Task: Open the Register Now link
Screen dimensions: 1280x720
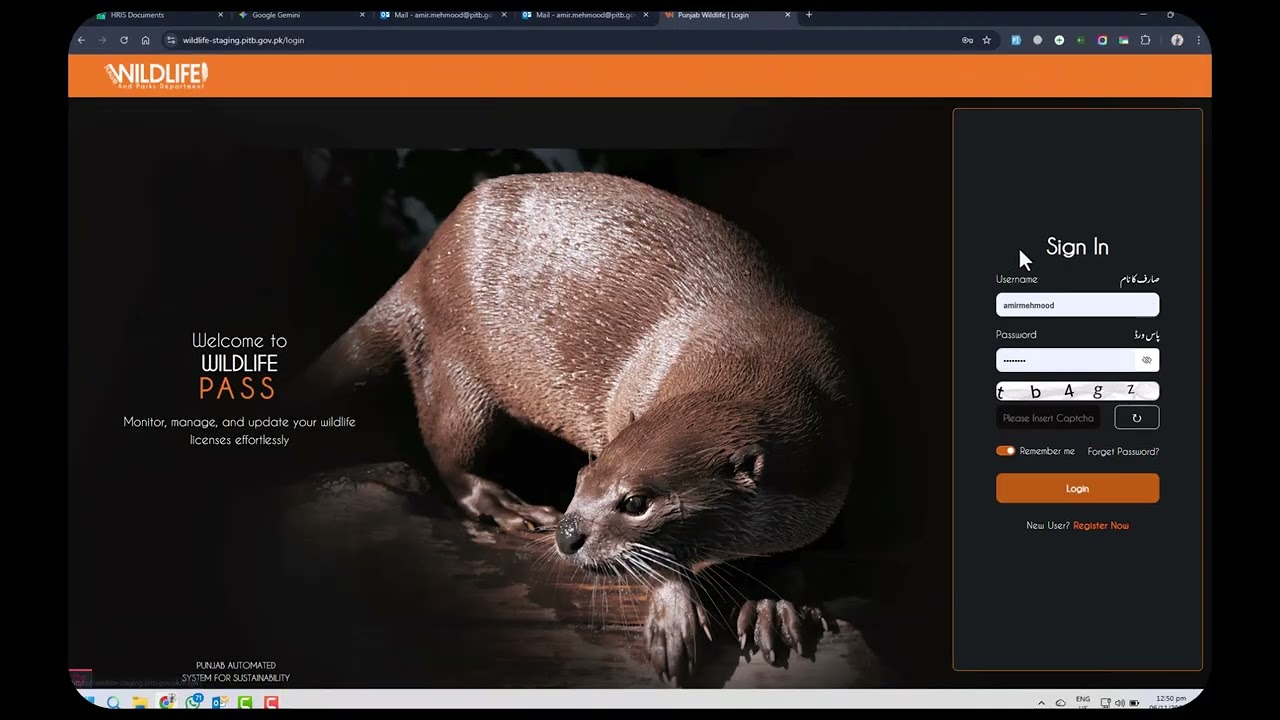Action: point(1100,526)
